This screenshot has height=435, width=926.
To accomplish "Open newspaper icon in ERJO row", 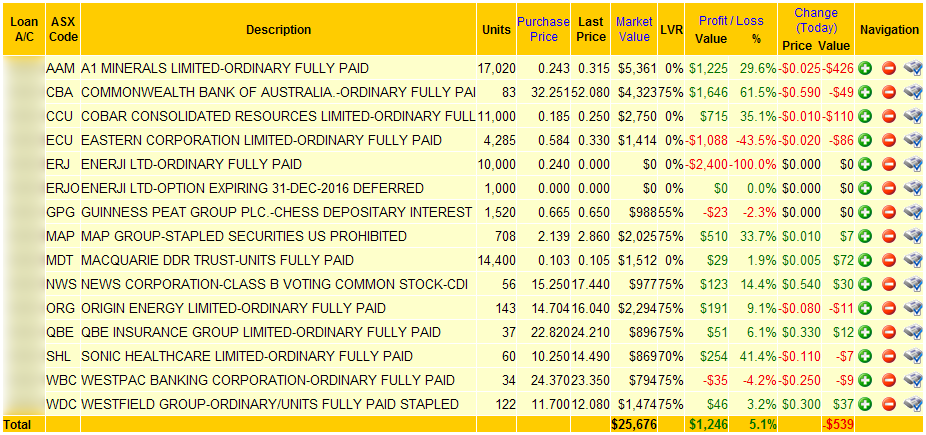I will point(913,188).
